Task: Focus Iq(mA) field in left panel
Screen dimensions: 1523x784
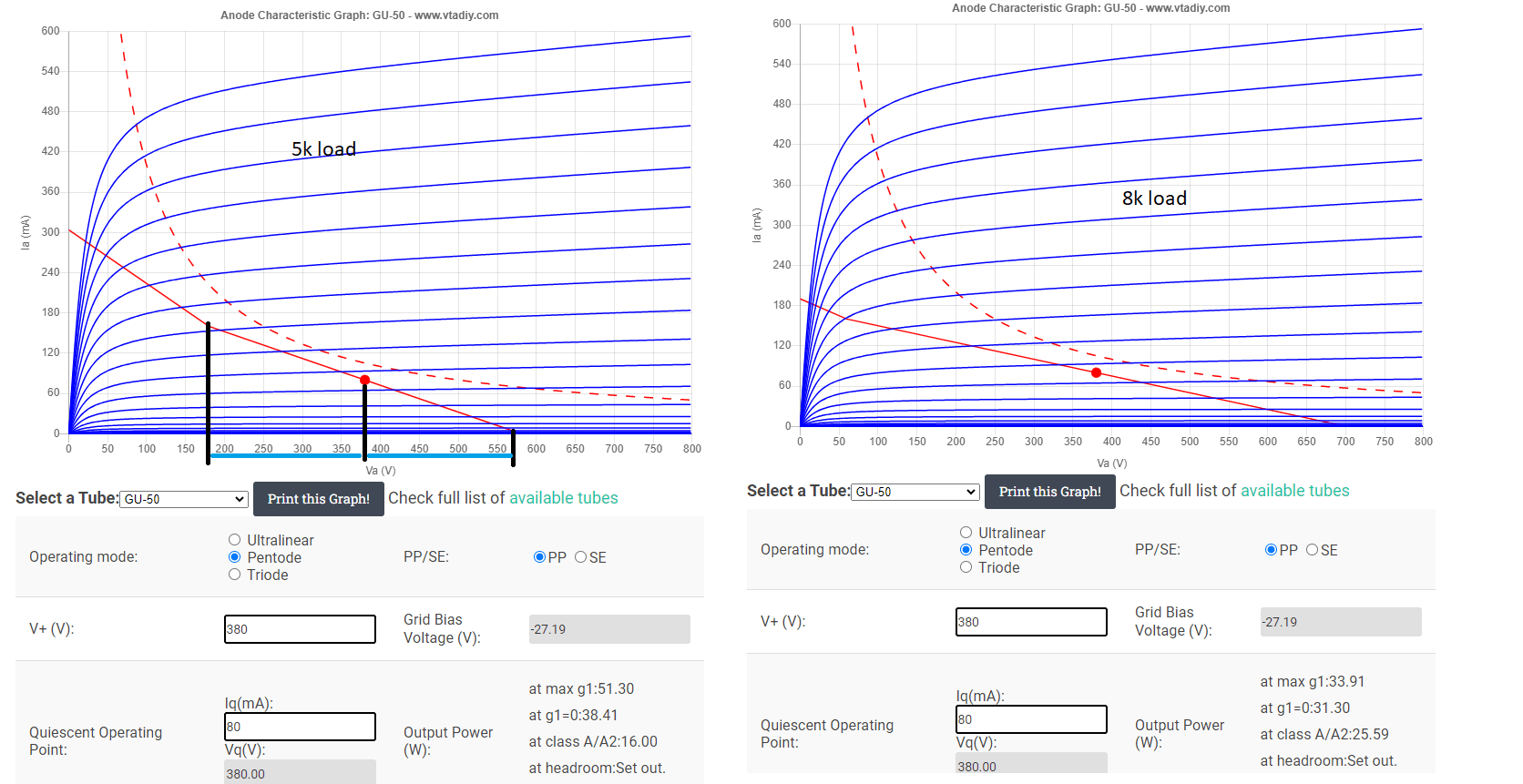Action: 300,727
